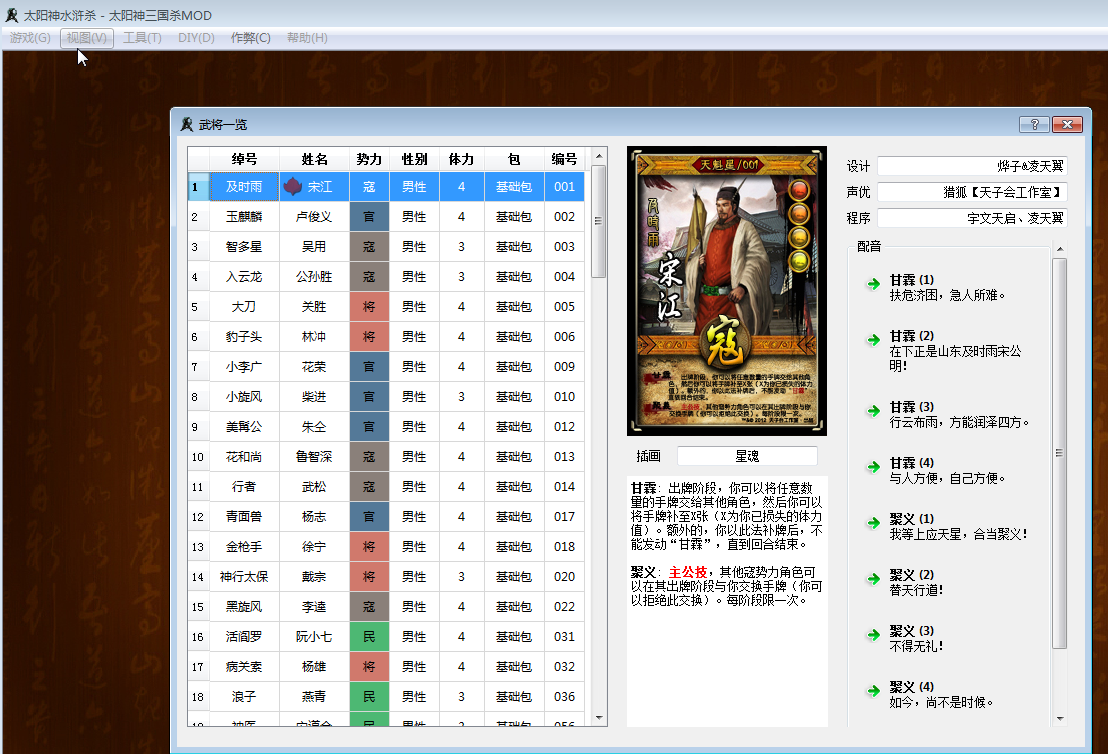Viewport: 1108px width, 754px height.
Task: Open the 帮助(H) menu
Action: pyautogui.click(x=307, y=37)
